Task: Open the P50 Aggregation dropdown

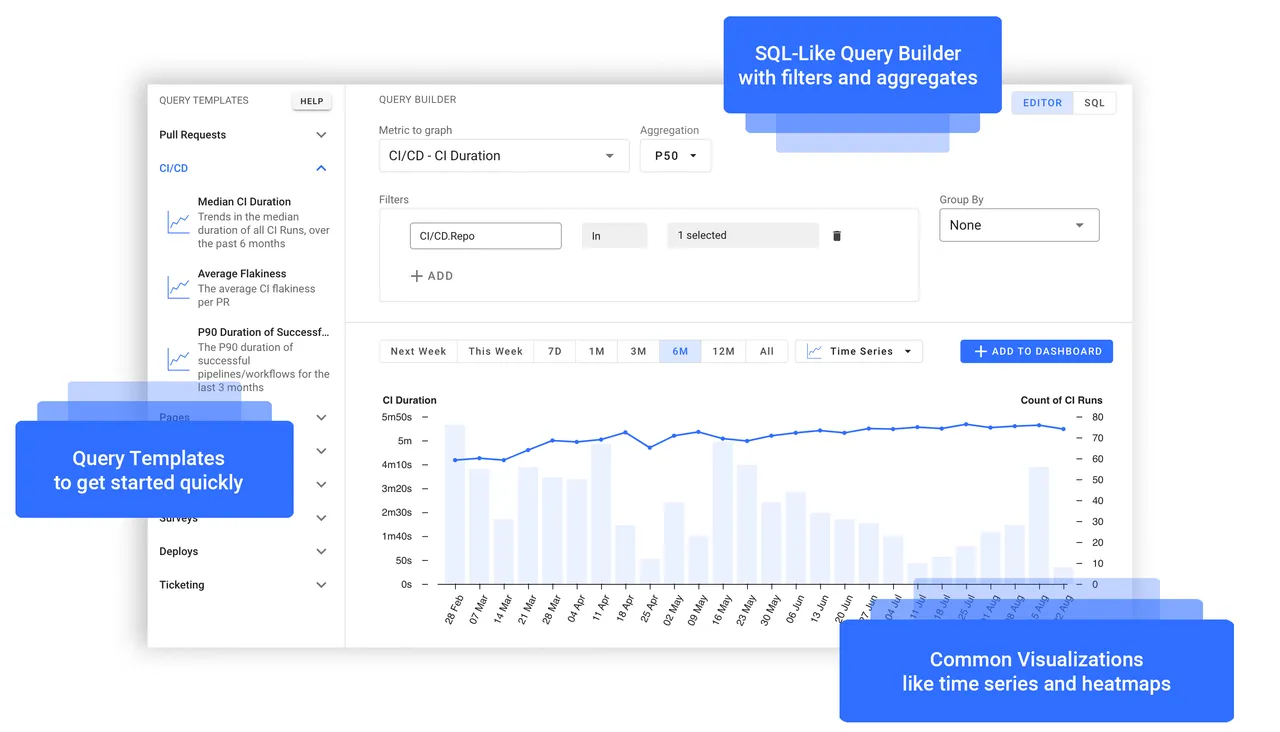Action: click(675, 156)
